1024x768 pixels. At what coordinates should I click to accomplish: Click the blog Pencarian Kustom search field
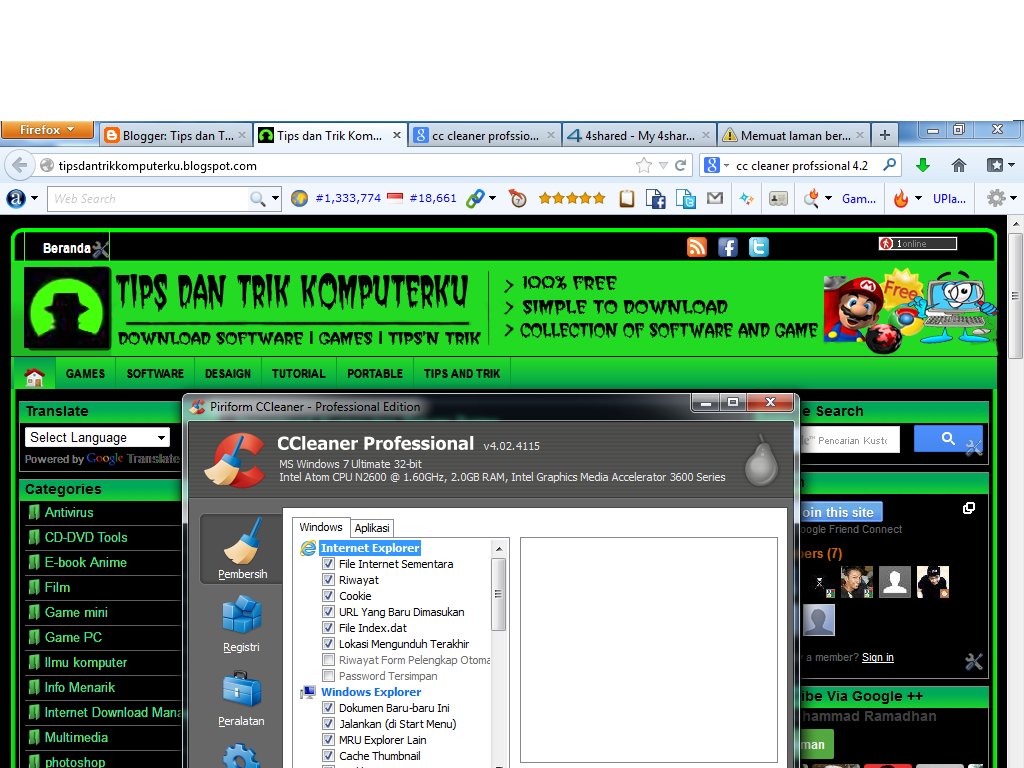850,440
